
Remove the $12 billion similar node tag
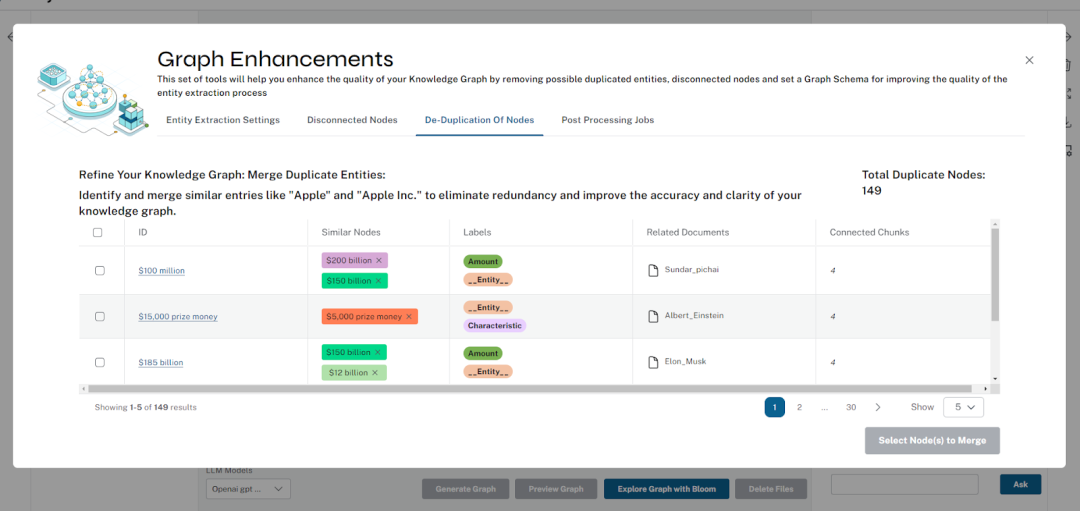click(x=375, y=373)
